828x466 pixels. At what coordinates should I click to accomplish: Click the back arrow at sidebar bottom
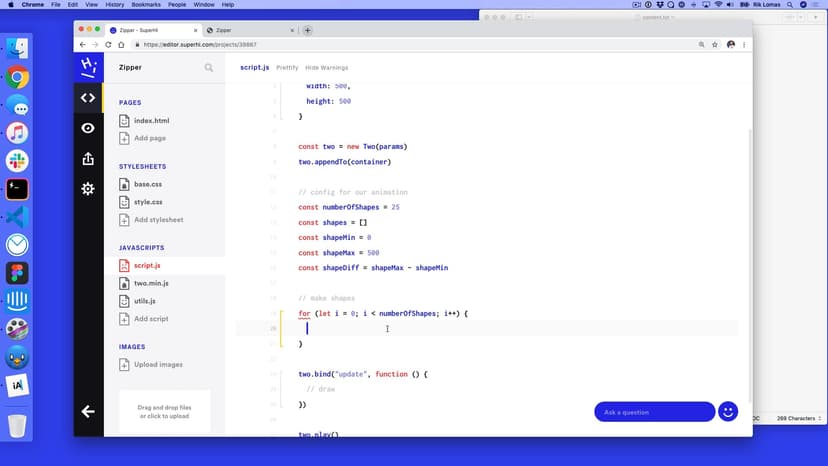pyautogui.click(x=88, y=411)
